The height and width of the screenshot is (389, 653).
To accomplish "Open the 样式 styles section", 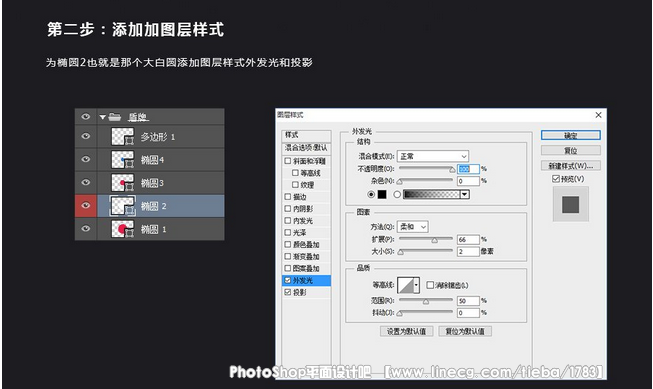I will [307, 135].
